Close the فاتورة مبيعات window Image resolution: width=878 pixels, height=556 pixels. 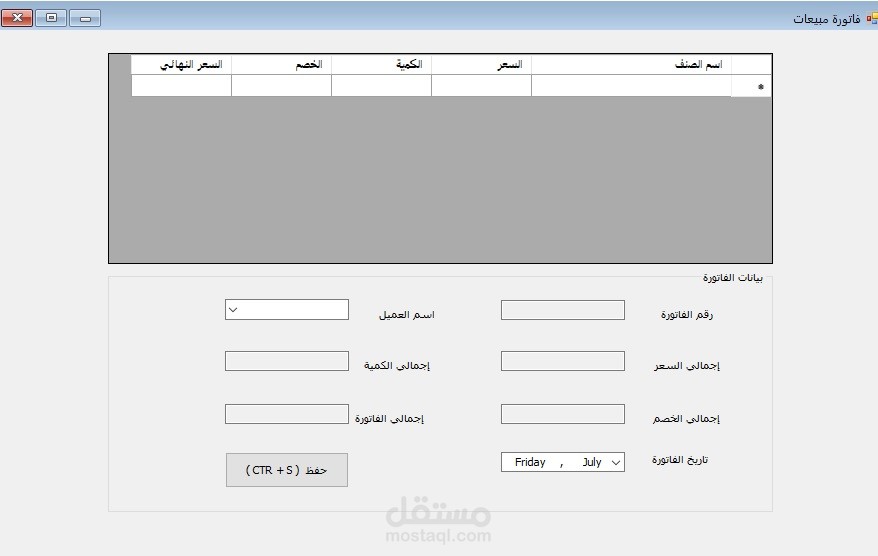point(17,18)
